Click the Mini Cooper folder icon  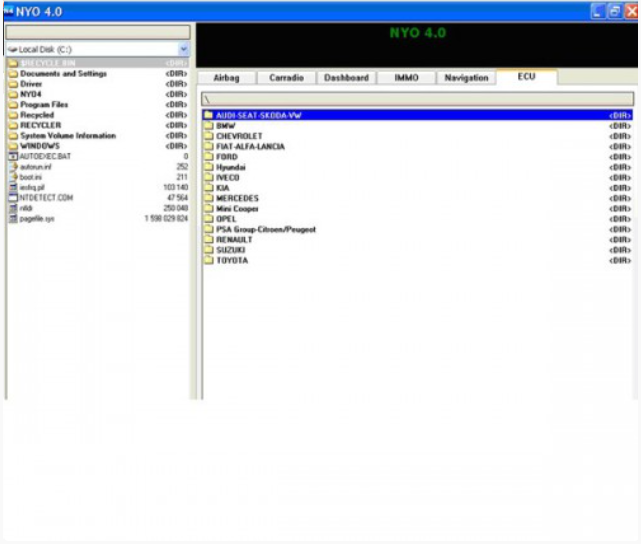pyautogui.click(x=208, y=208)
